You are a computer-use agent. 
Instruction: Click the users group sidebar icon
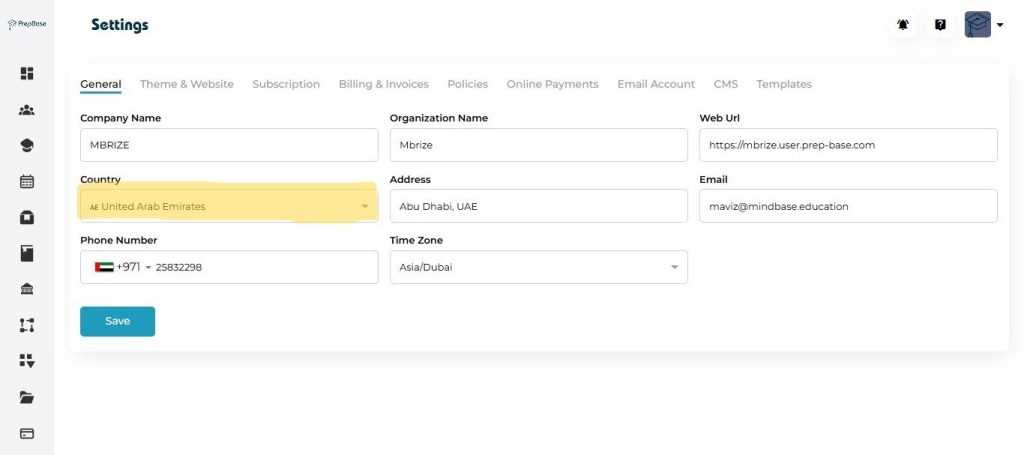pyautogui.click(x=27, y=110)
